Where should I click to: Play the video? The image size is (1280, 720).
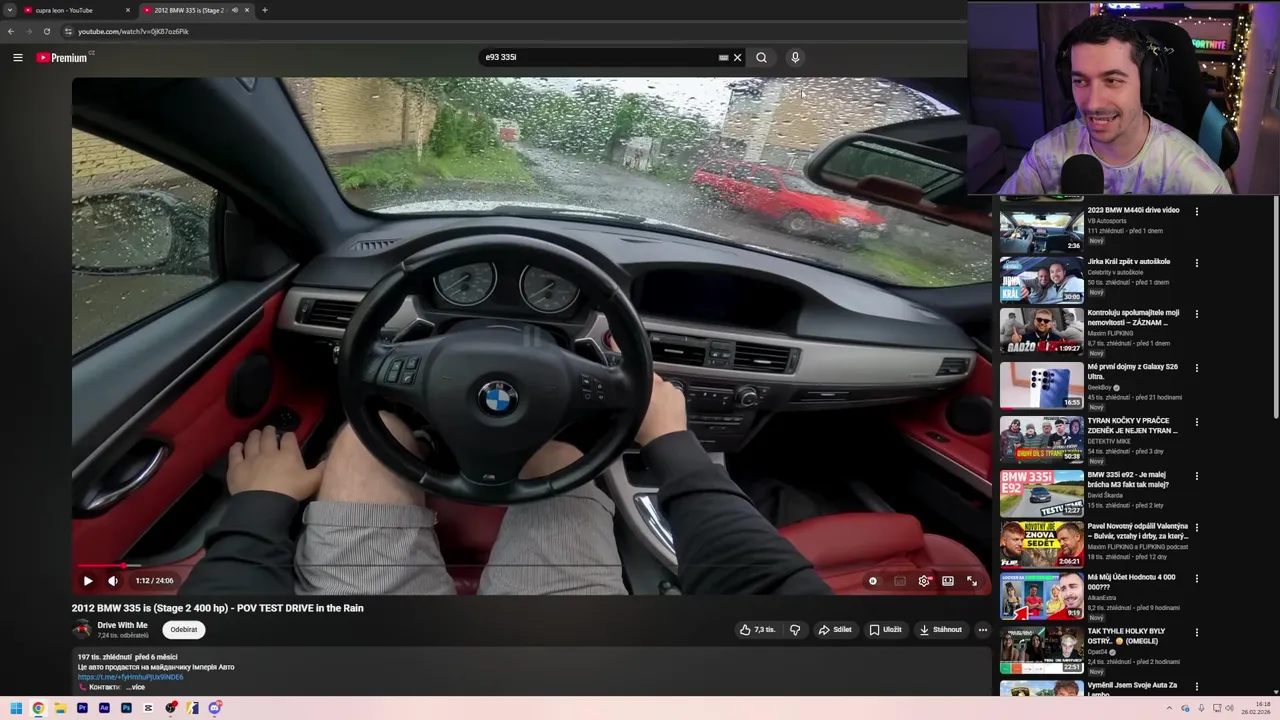[88, 581]
